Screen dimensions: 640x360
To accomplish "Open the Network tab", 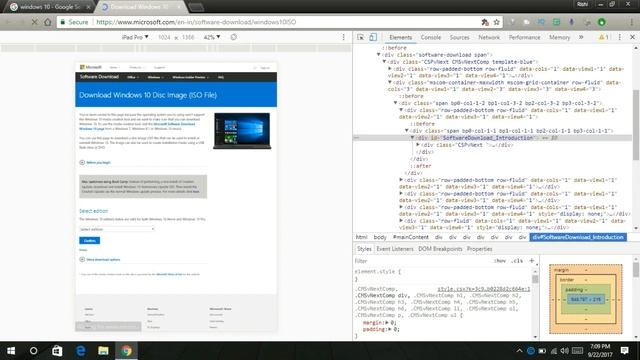I will [x=489, y=37].
